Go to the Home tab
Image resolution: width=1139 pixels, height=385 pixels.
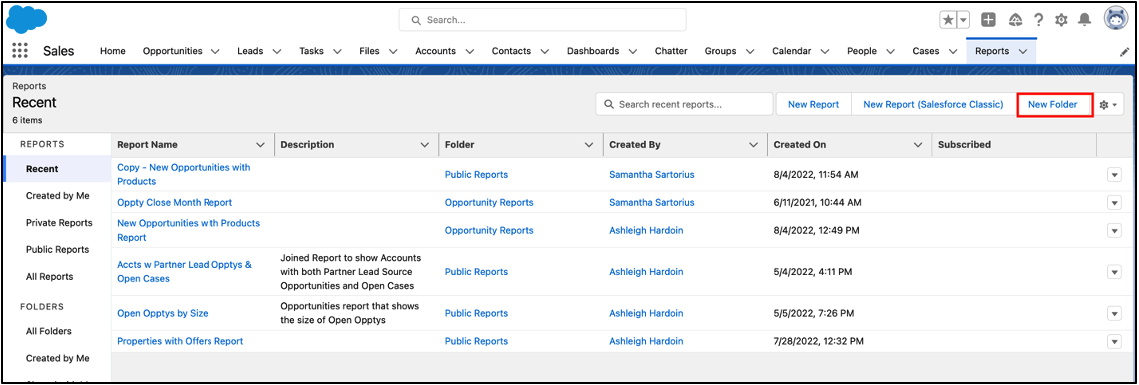click(113, 51)
